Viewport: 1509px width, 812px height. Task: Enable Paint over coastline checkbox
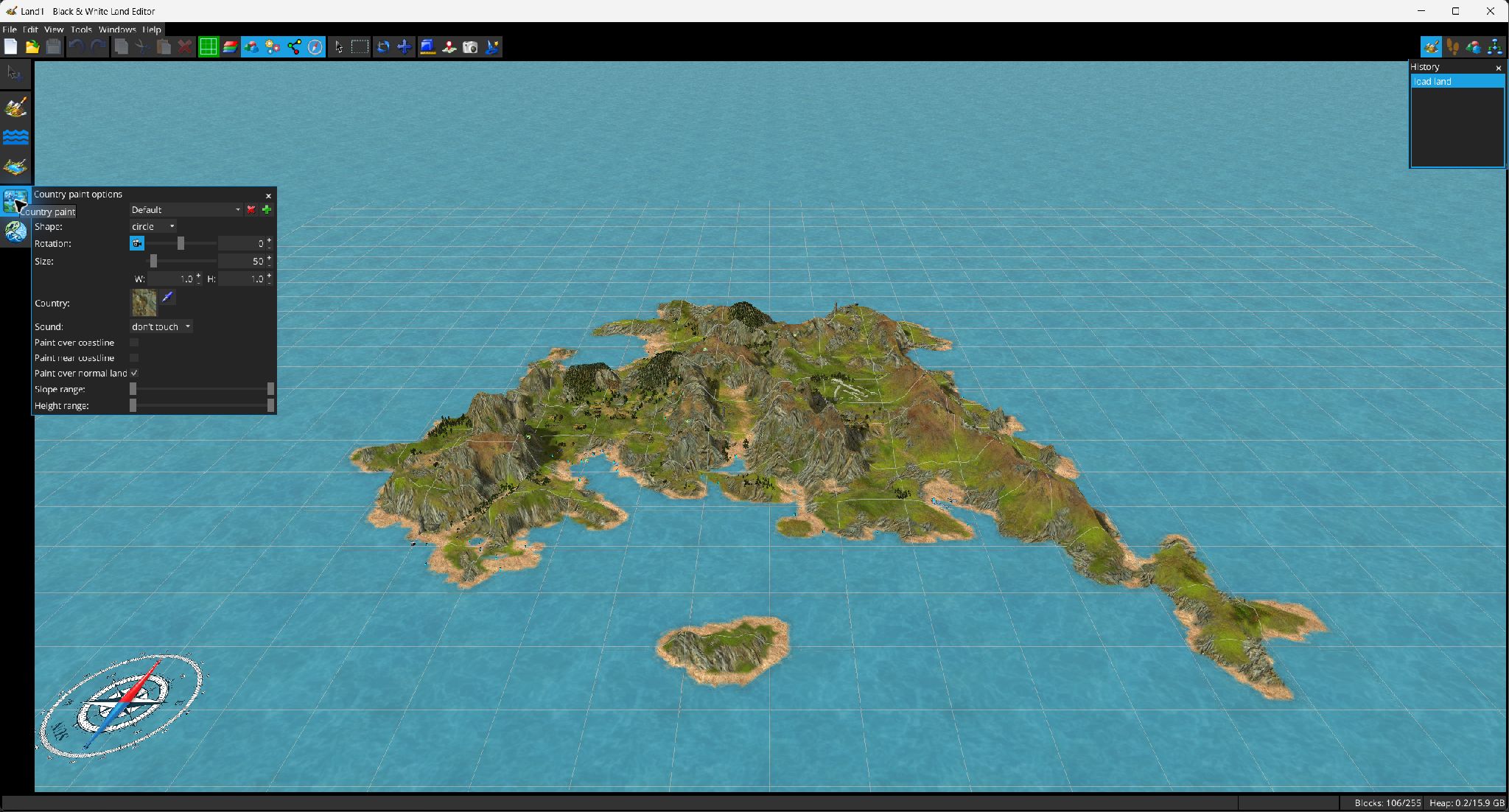tap(134, 343)
